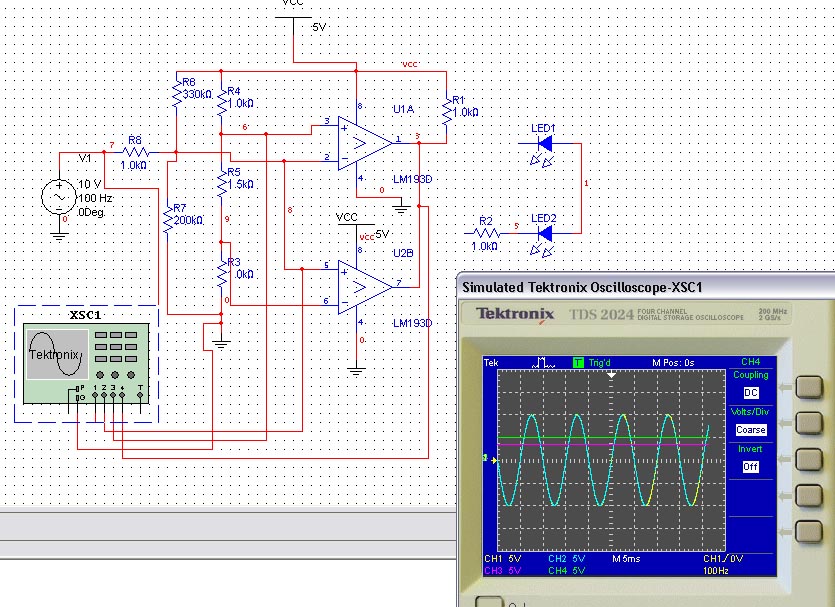Select the V1 AC voltage source symbol

click(x=59, y=197)
